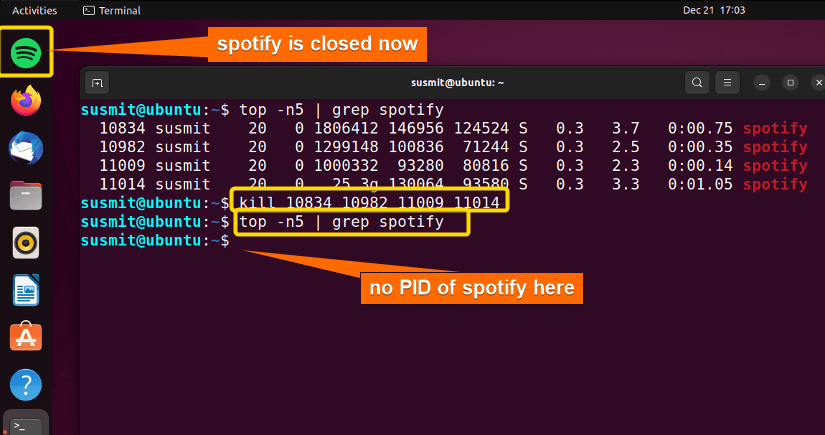Open a new terminal tab
Screen dimensions: 825x435
[97, 83]
